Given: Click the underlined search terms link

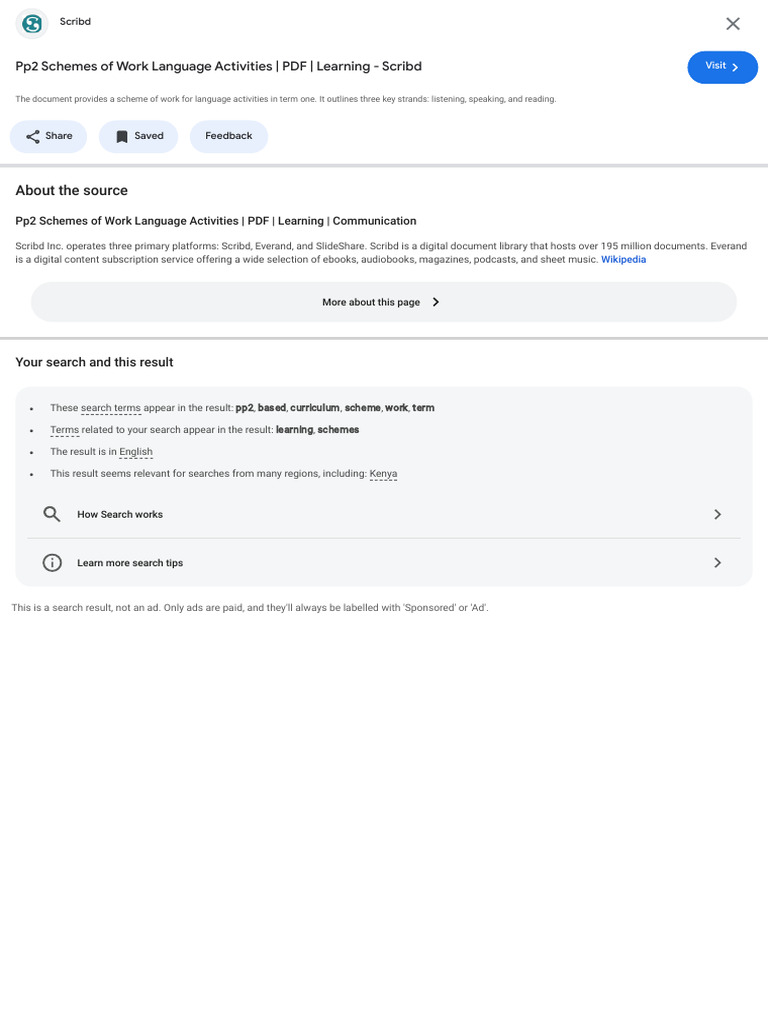Looking at the screenshot, I should click(110, 408).
